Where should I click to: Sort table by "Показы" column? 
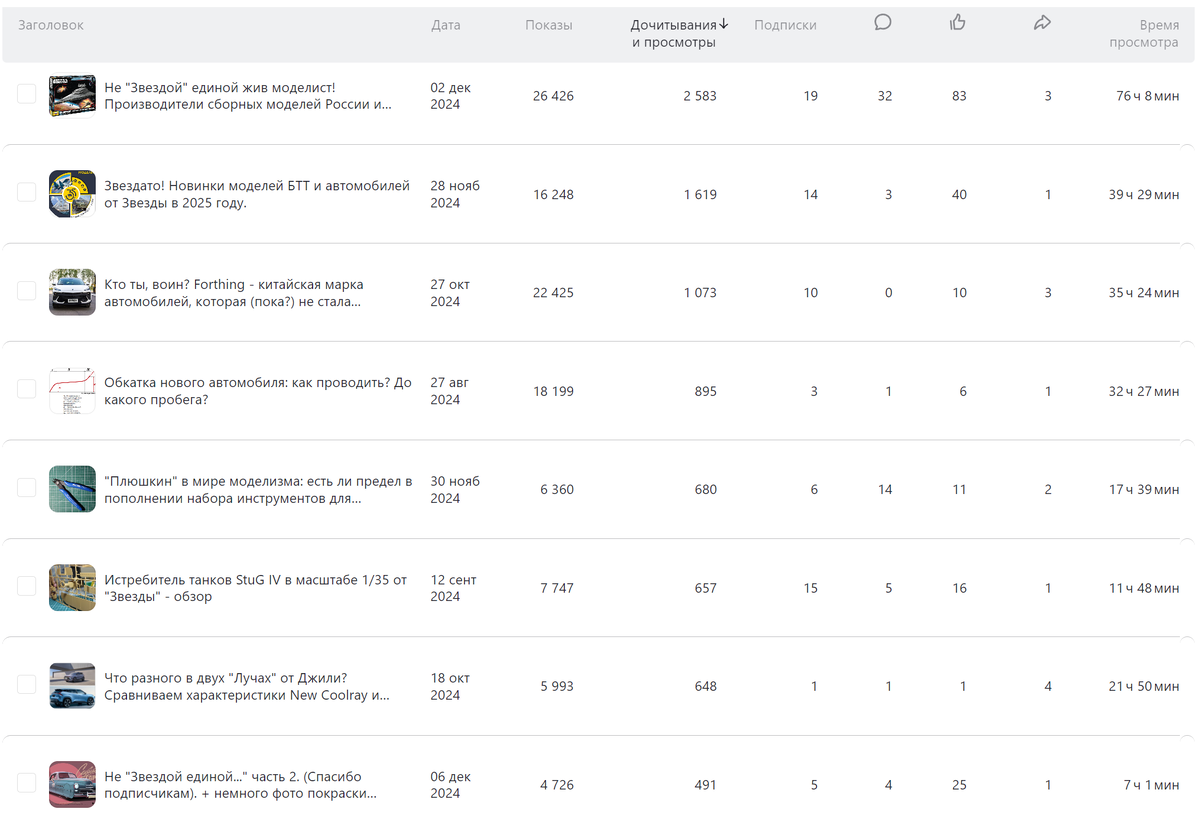(x=549, y=25)
